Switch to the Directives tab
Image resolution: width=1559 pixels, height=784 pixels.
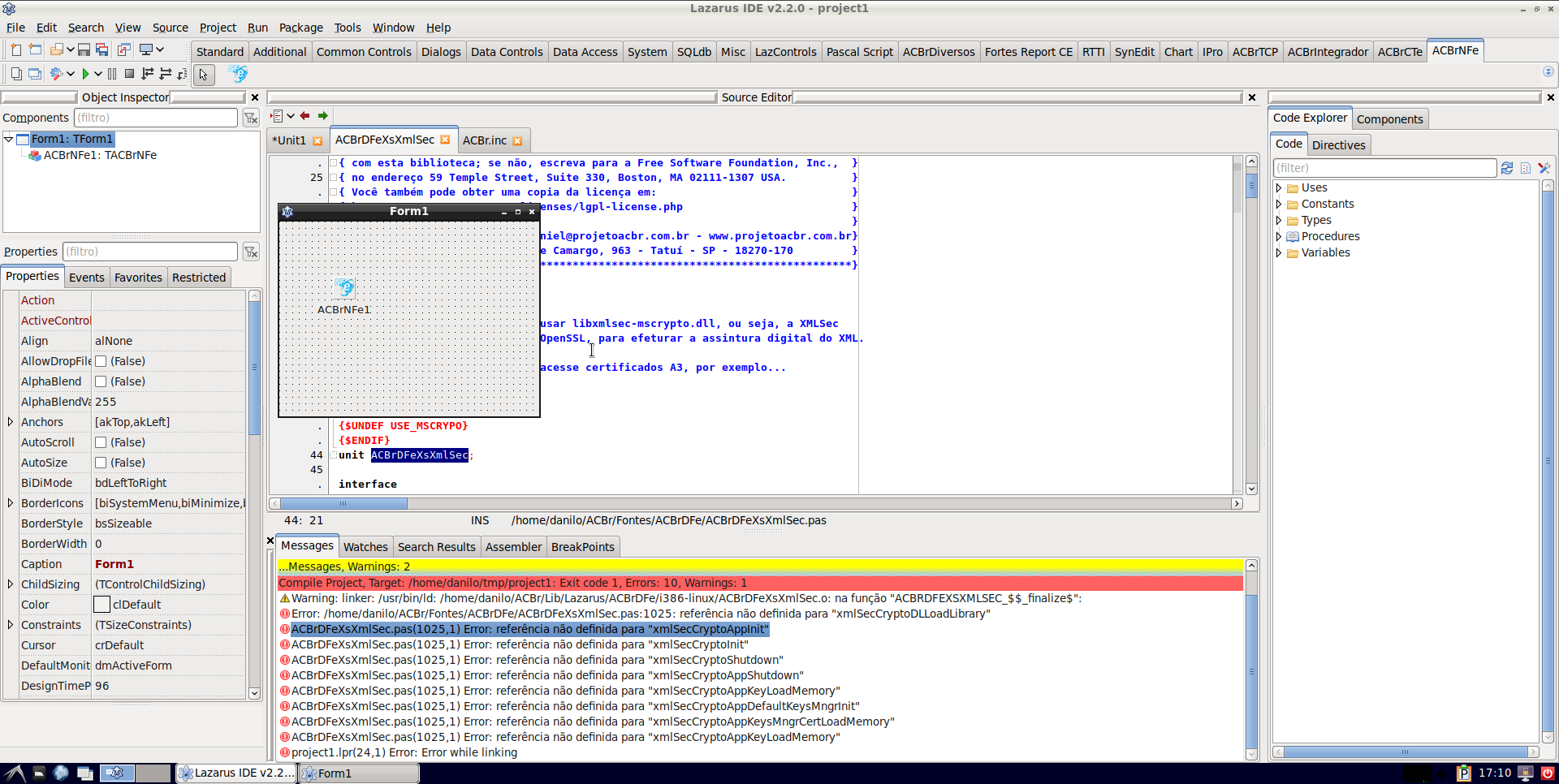click(x=1338, y=145)
